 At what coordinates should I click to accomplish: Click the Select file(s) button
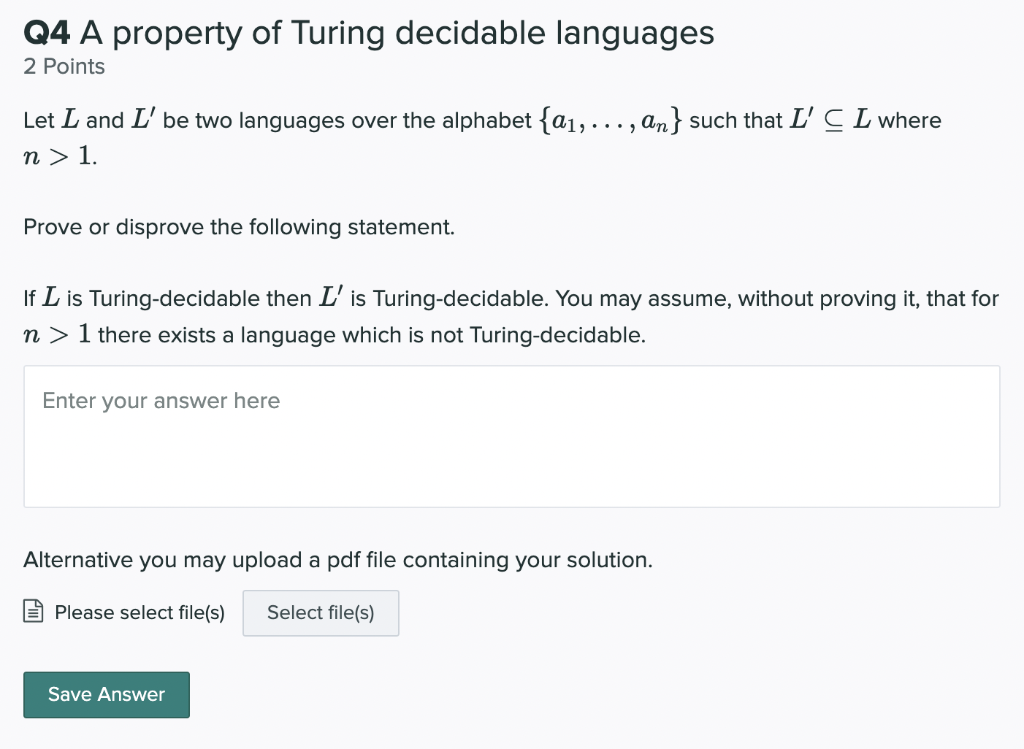(320, 613)
